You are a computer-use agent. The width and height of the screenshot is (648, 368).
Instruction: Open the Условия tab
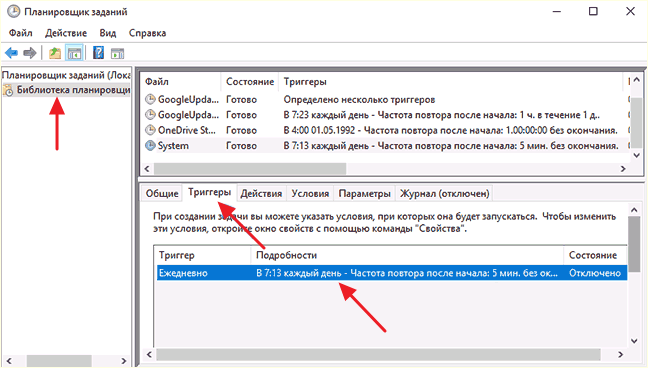(310, 194)
